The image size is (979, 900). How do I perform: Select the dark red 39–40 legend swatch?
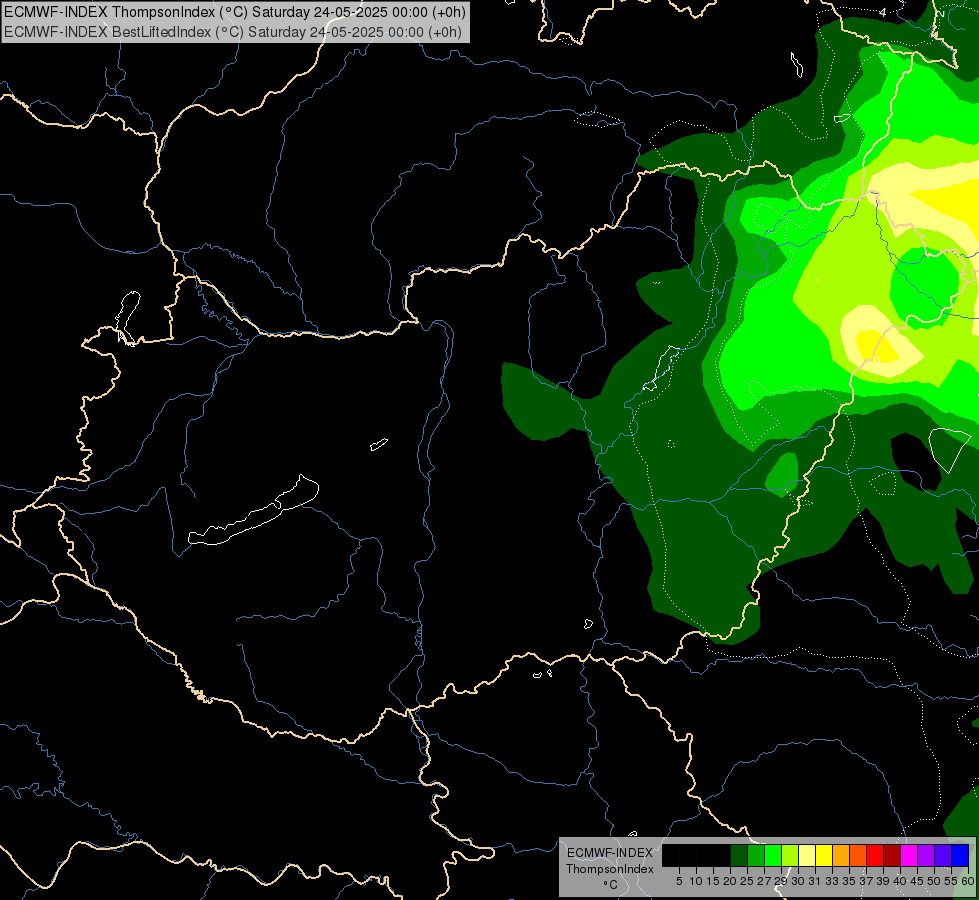pyautogui.click(x=892, y=855)
